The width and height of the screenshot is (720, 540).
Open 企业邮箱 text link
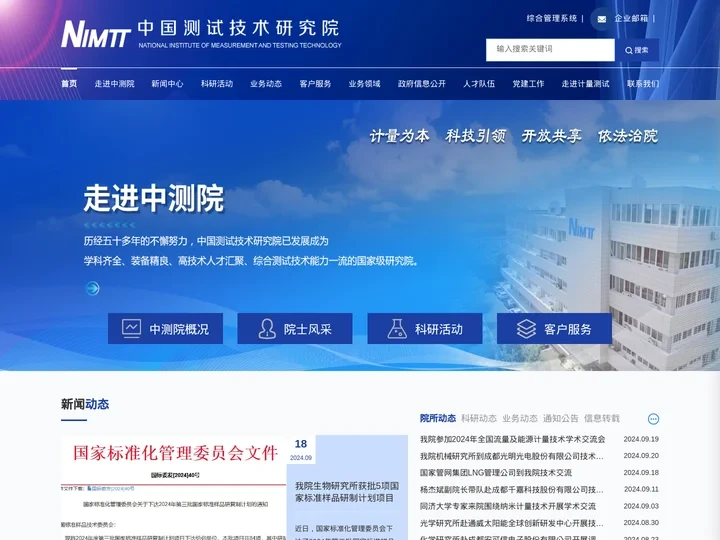point(631,19)
